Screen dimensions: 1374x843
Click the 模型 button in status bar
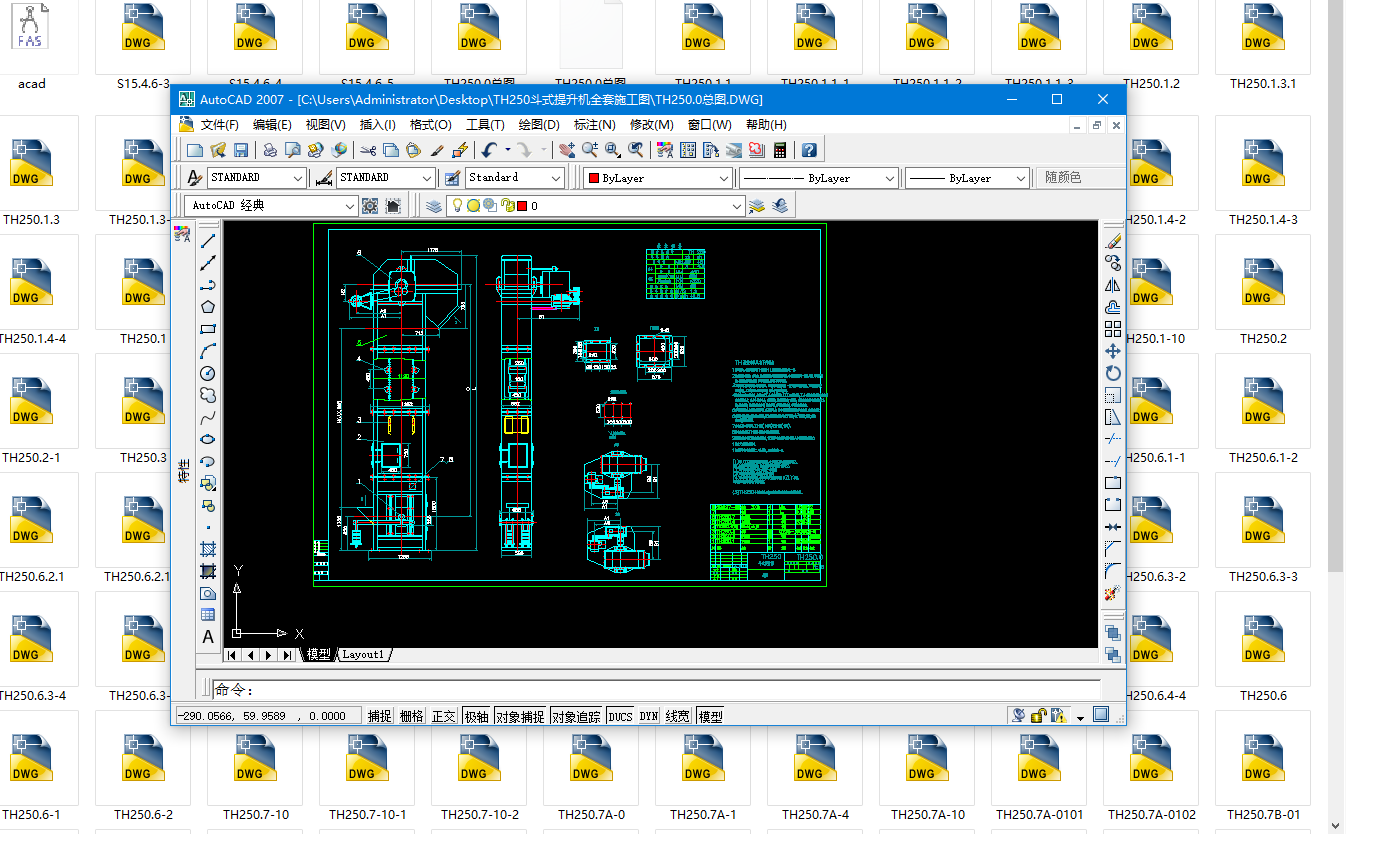click(710, 716)
